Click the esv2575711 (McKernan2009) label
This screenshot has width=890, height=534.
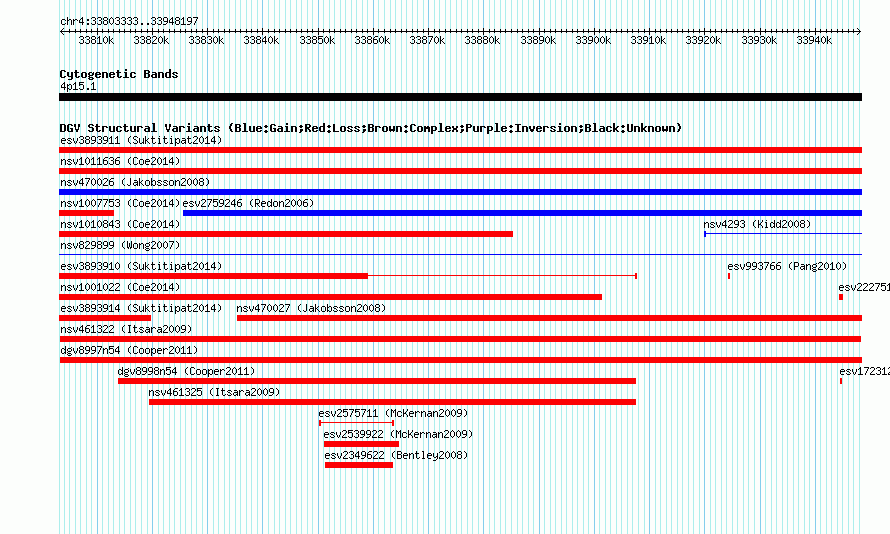[x=393, y=413]
